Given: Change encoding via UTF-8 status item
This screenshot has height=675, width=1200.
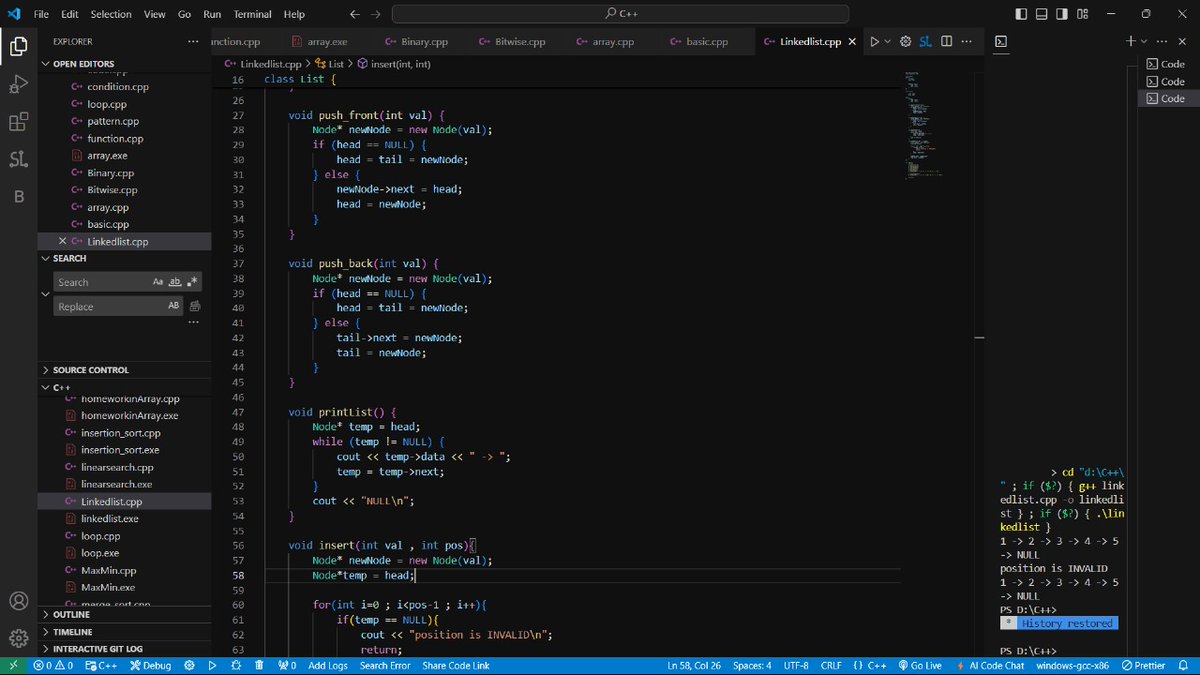Looking at the screenshot, I should pyautogui.click(x=797, y=665).
